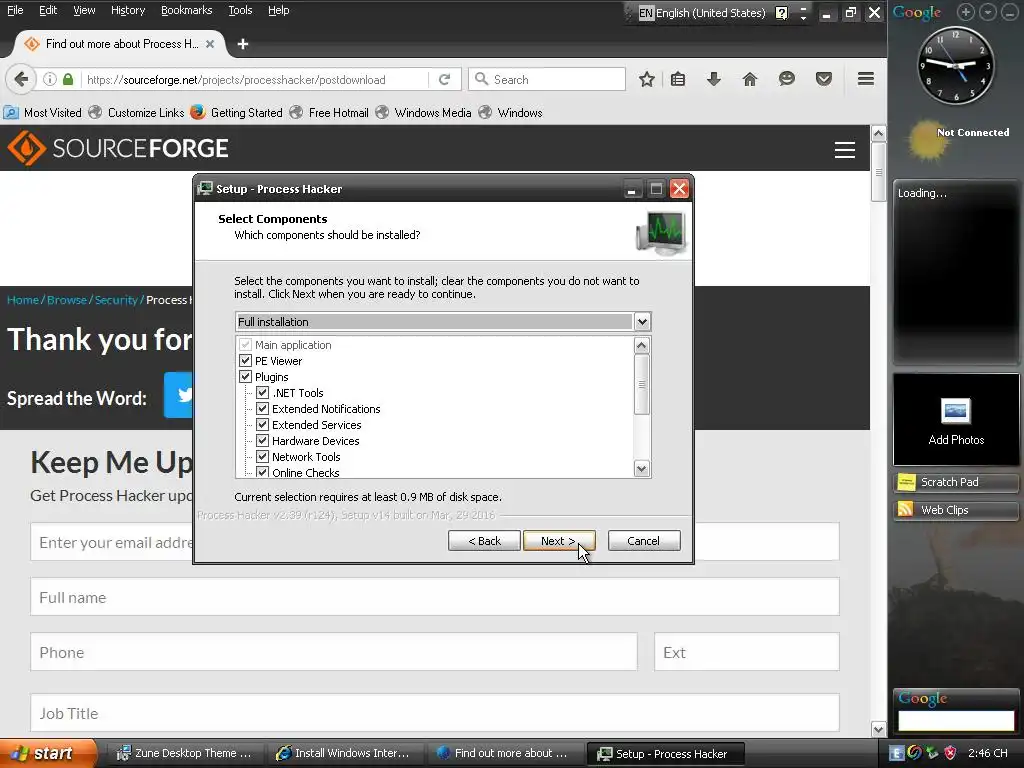
Task: Click the Back button in setup
Action: tap(484, 541)
